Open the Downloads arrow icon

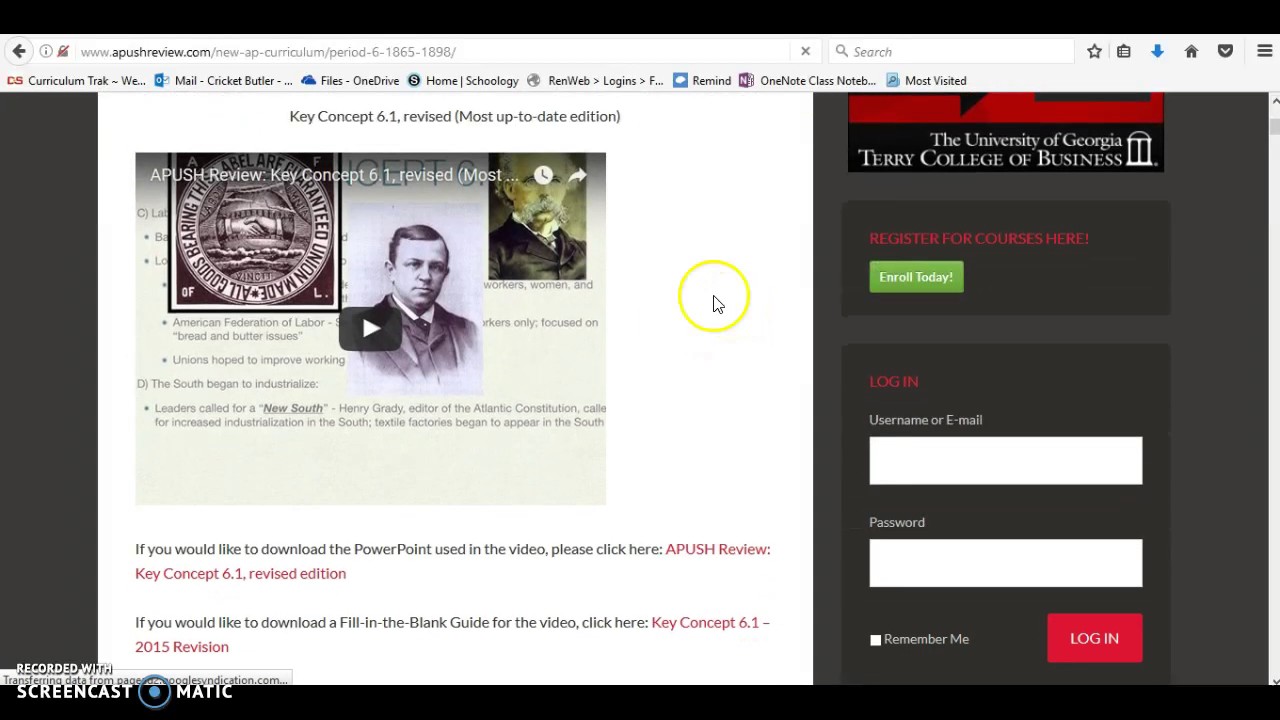(1157, 51)
